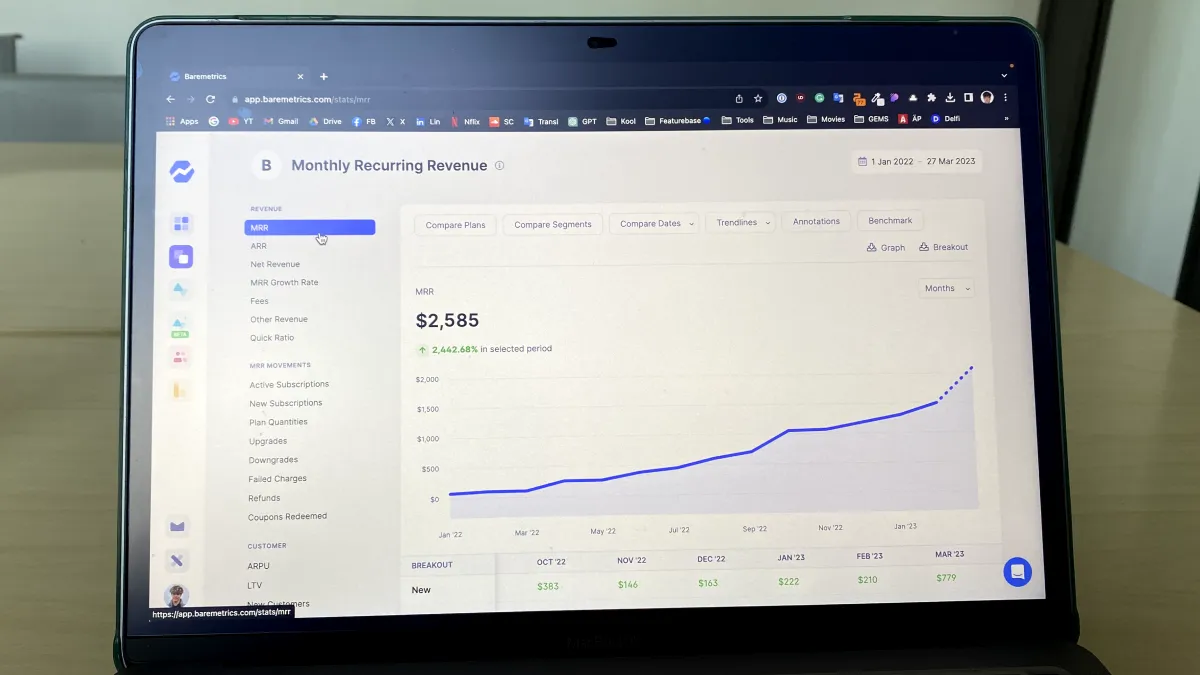Open the Compare Dates dropdown
This screenshot has height=675, width=1200.
click(654, 224)
